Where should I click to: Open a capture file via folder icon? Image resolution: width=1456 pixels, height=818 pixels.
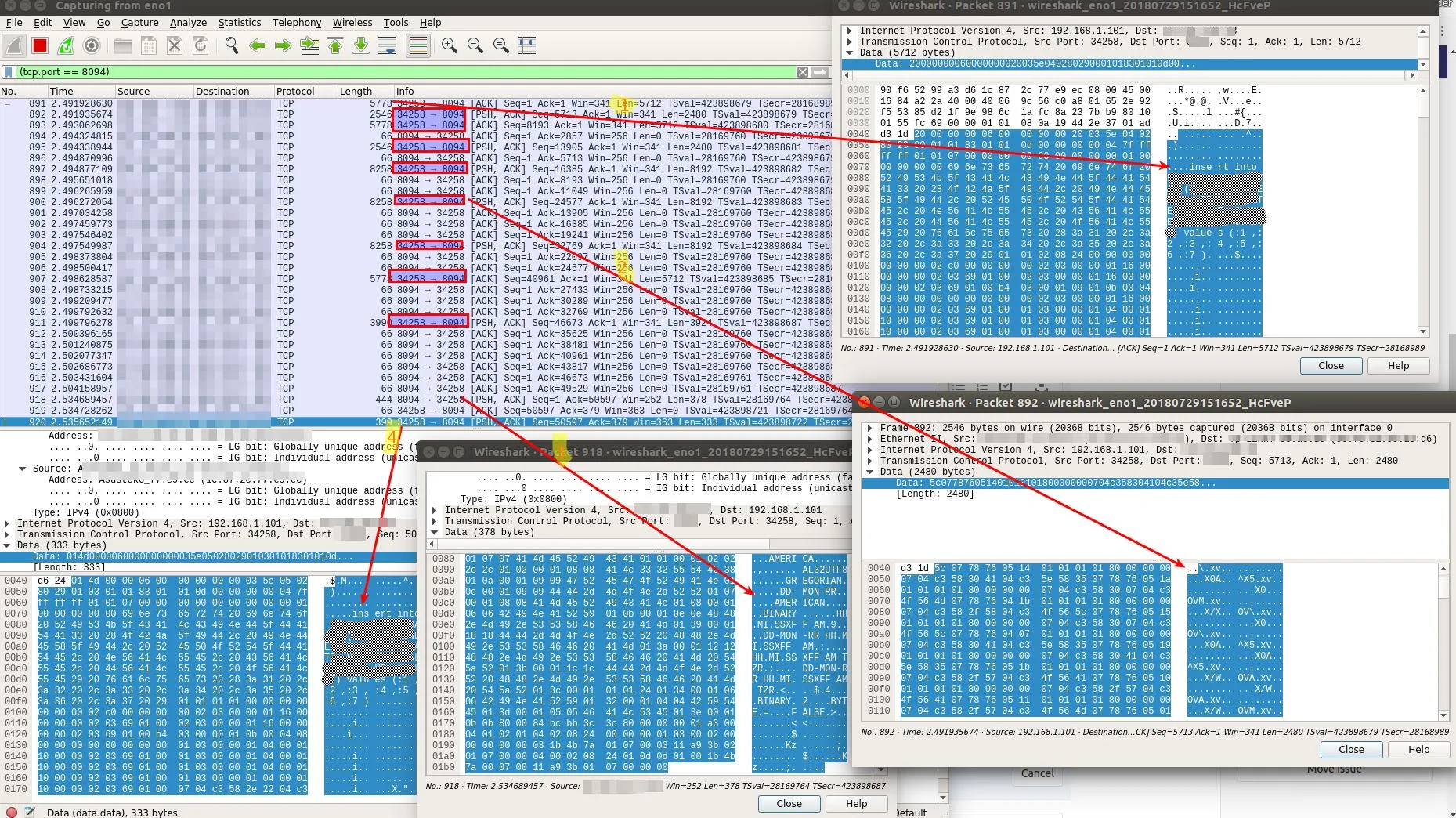(122, 46)
